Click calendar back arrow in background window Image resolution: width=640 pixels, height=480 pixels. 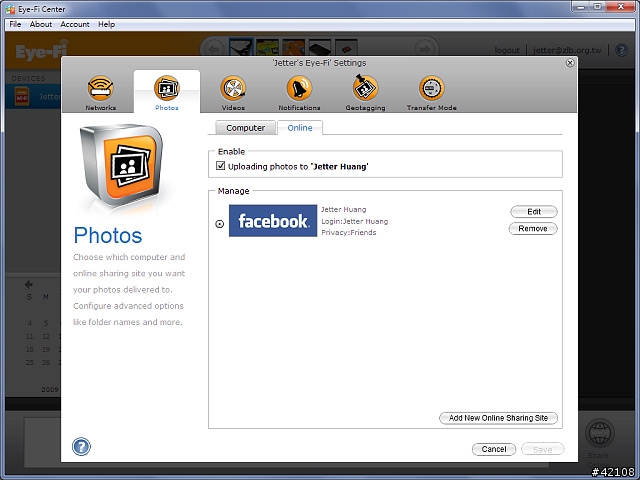29,284
